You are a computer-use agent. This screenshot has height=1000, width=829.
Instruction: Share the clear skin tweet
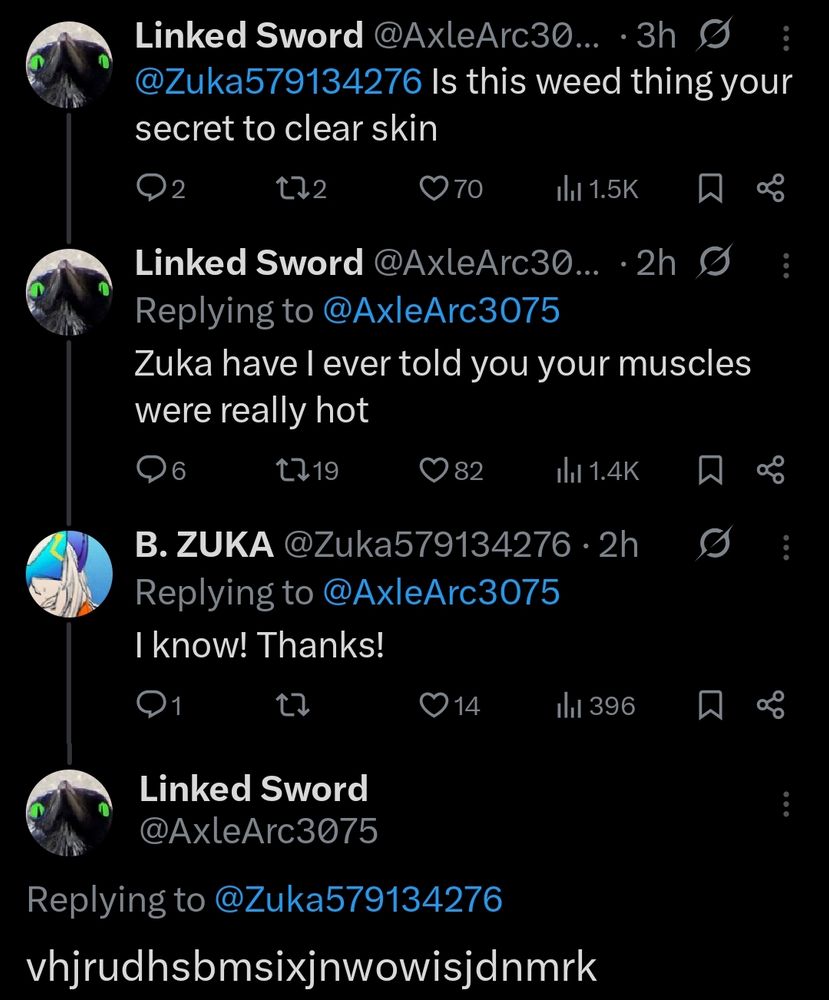[x=770, y=188]
